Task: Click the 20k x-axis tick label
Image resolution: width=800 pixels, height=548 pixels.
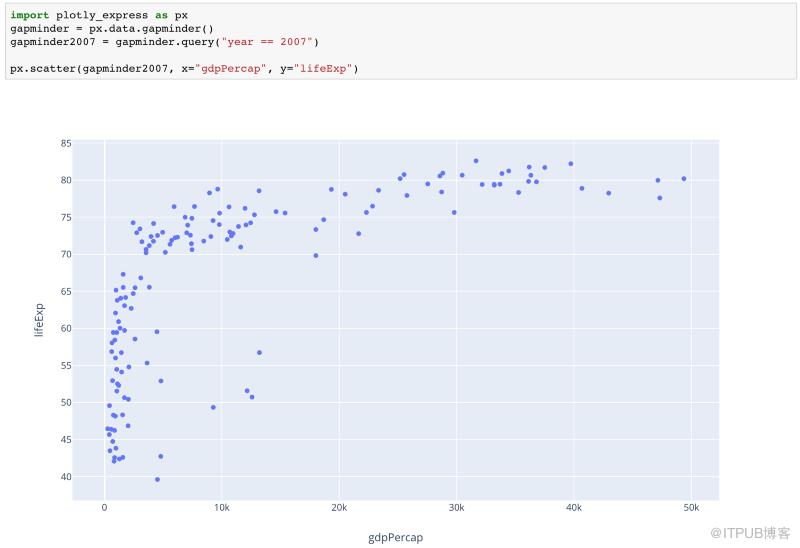Action: (x=339, y=508)
